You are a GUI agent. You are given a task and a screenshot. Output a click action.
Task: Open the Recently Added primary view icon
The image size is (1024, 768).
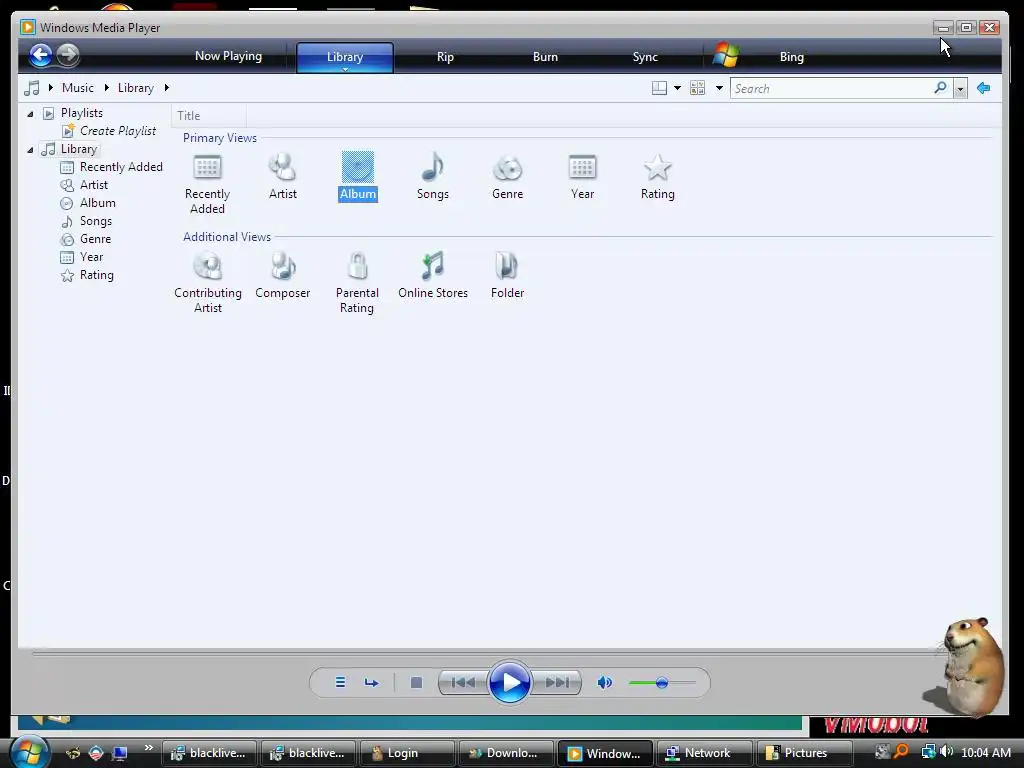point(207,168)
